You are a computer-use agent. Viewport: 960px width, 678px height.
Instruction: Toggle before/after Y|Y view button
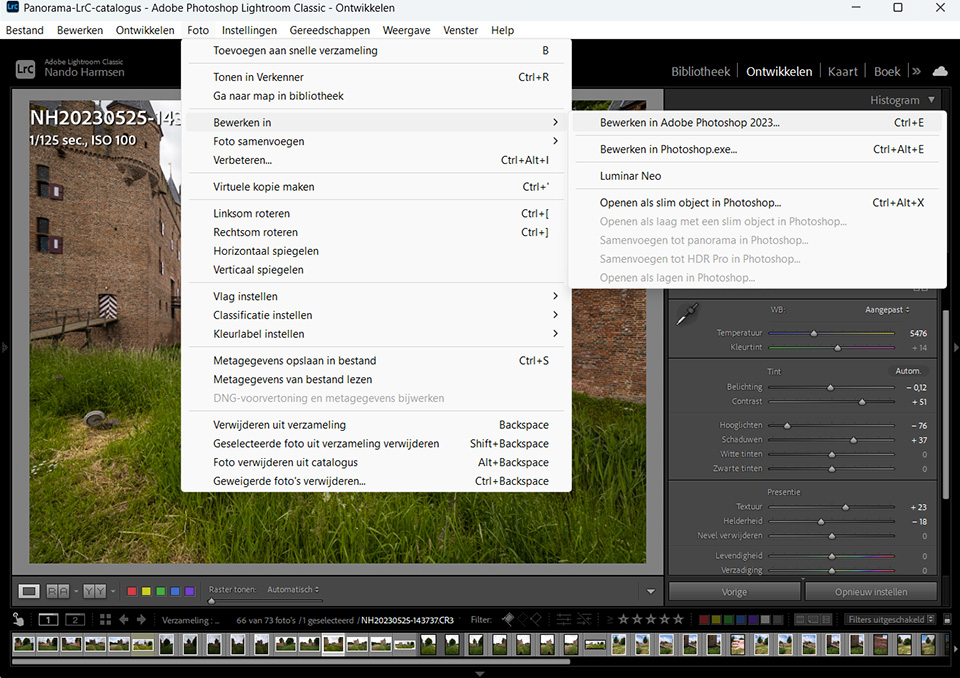click(94, 591)
